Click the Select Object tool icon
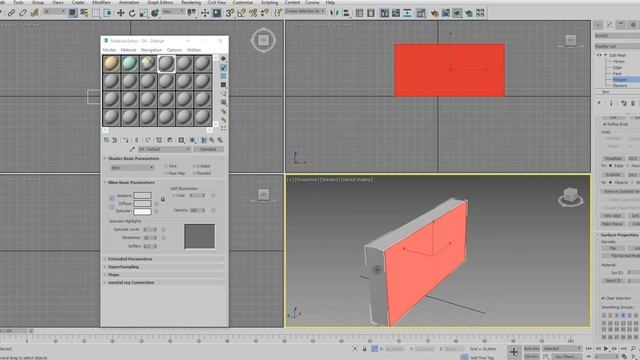 pyautogui.click(x=73, y=13)
